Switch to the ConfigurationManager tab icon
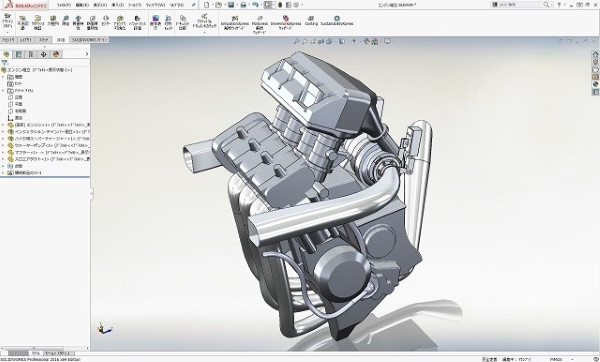This screenshot has width=600, height=362. pos(31,54)
